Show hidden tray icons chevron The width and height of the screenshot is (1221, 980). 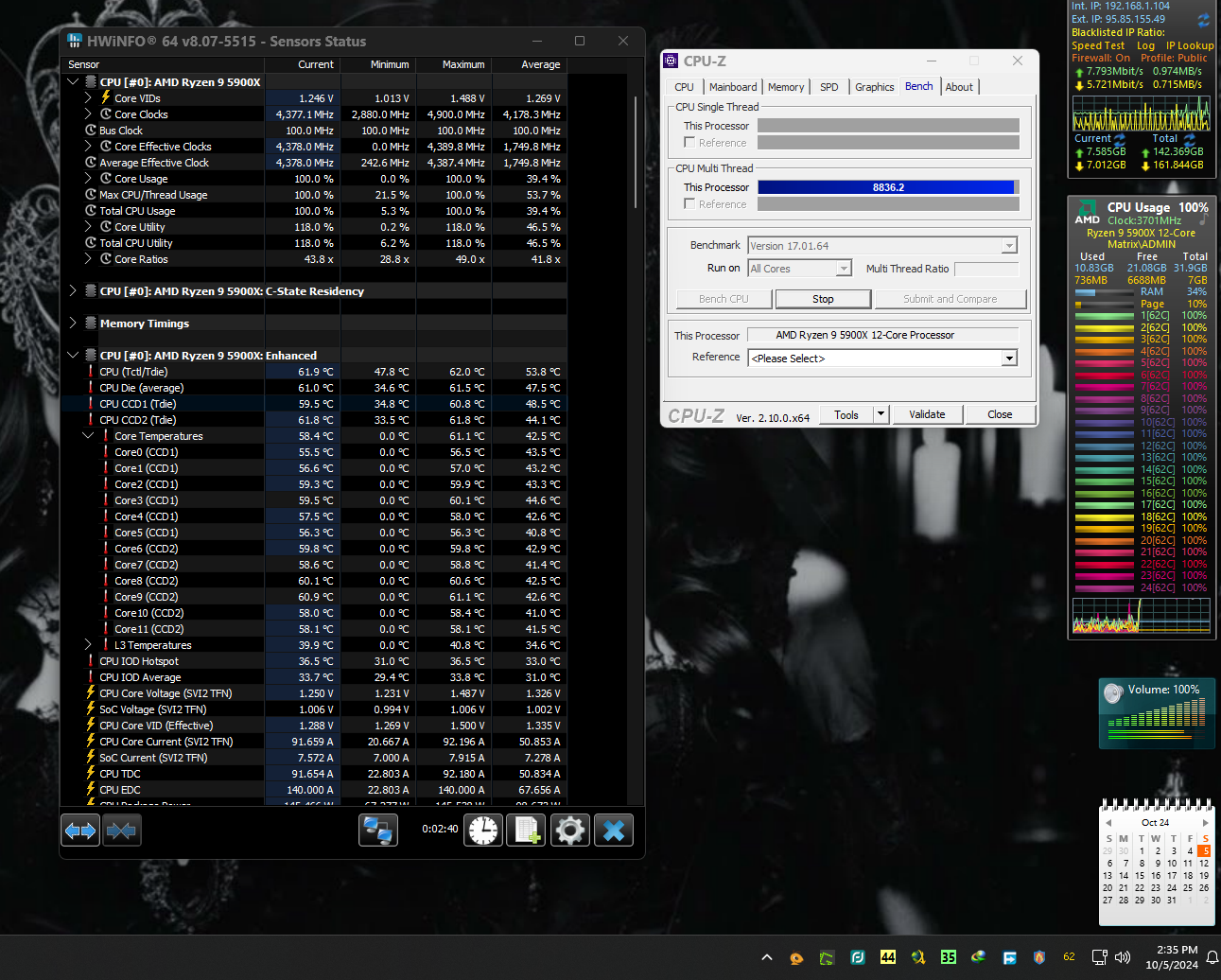coord(766,957)
